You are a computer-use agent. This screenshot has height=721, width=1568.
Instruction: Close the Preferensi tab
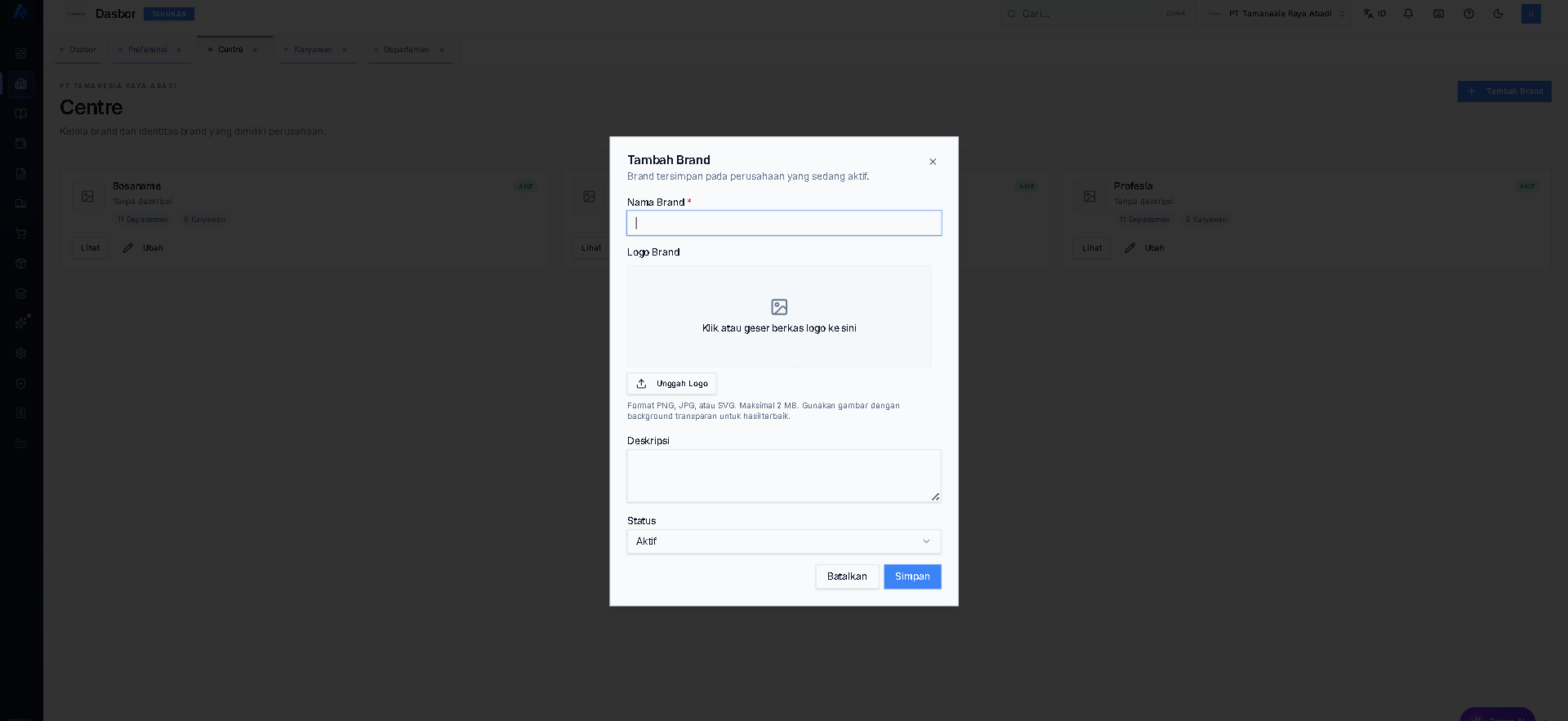coord(179,50)
